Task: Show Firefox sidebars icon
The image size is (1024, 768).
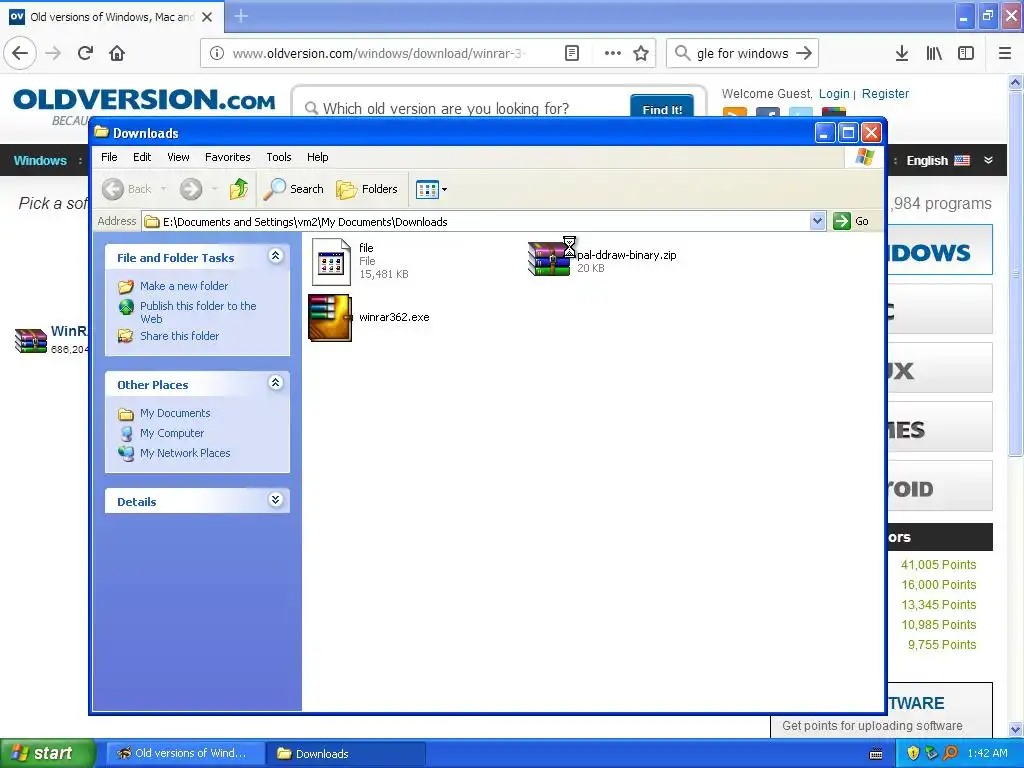Action: (x=966, y=53)
